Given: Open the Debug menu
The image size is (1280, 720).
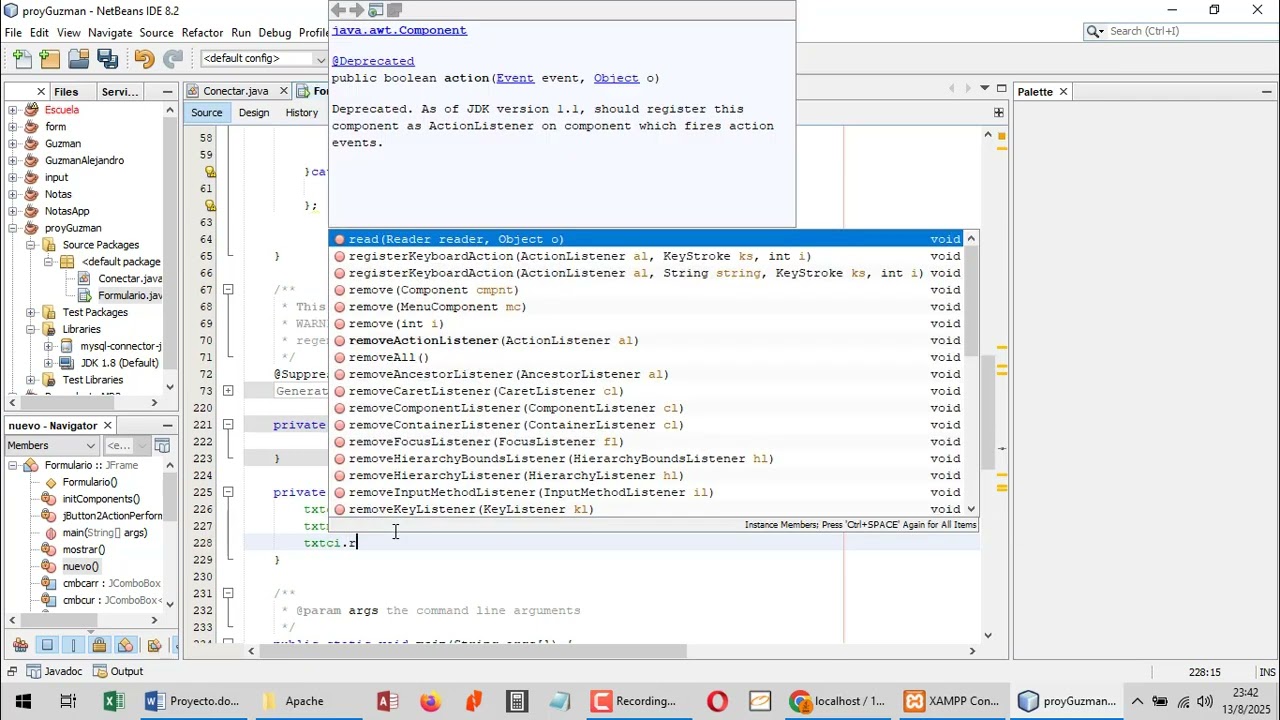Looking at the screenshot, I should (x=274, y=32).
